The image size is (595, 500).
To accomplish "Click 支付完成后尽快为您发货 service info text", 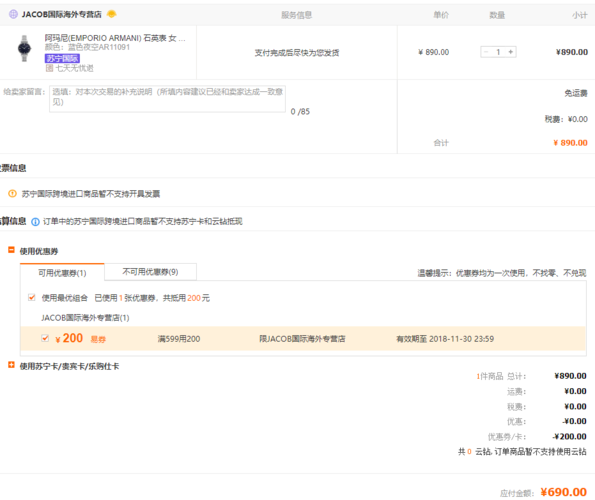I will pos(297,53).
